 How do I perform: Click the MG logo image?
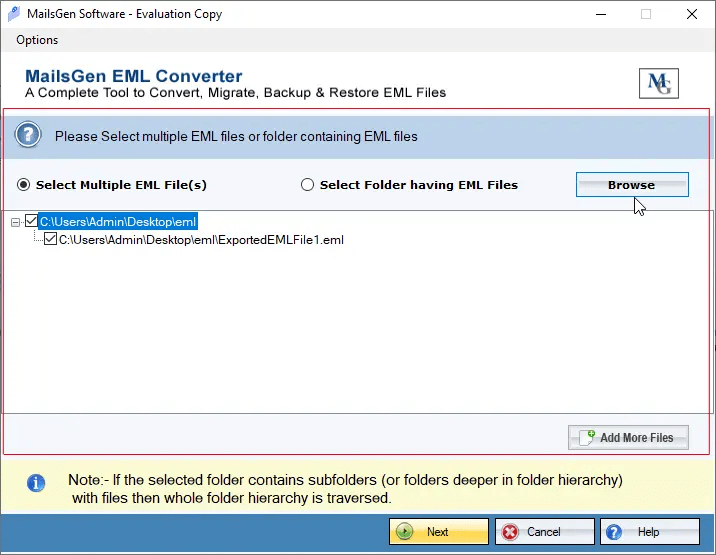(x=657, y=83)
